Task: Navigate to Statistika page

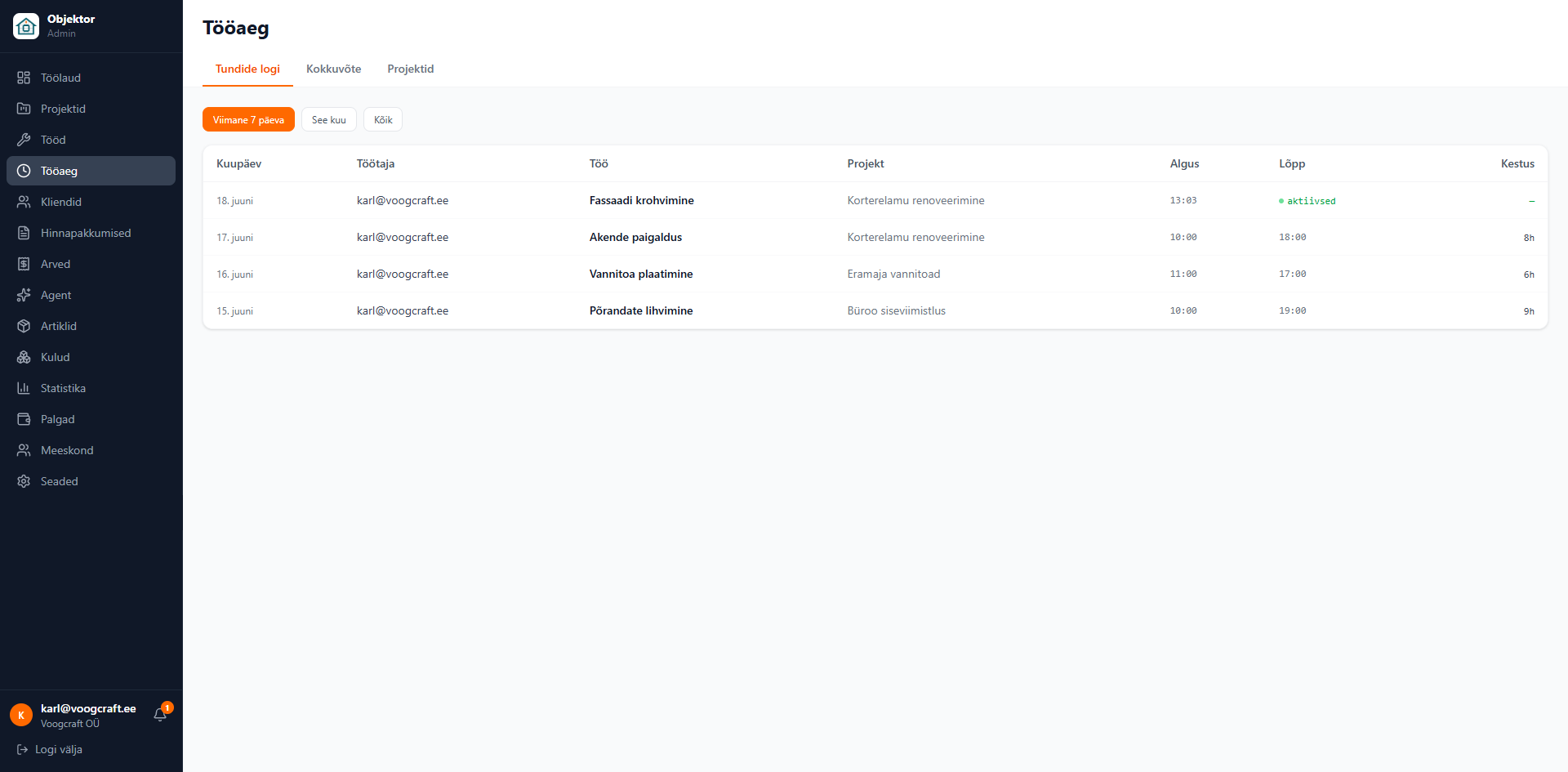Action: pyautogui.click(x=91, y=388)
